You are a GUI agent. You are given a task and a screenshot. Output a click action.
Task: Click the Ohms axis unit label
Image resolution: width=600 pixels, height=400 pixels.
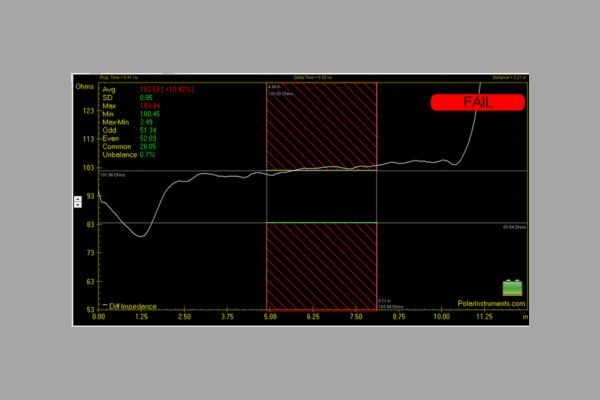coord(85,87)
